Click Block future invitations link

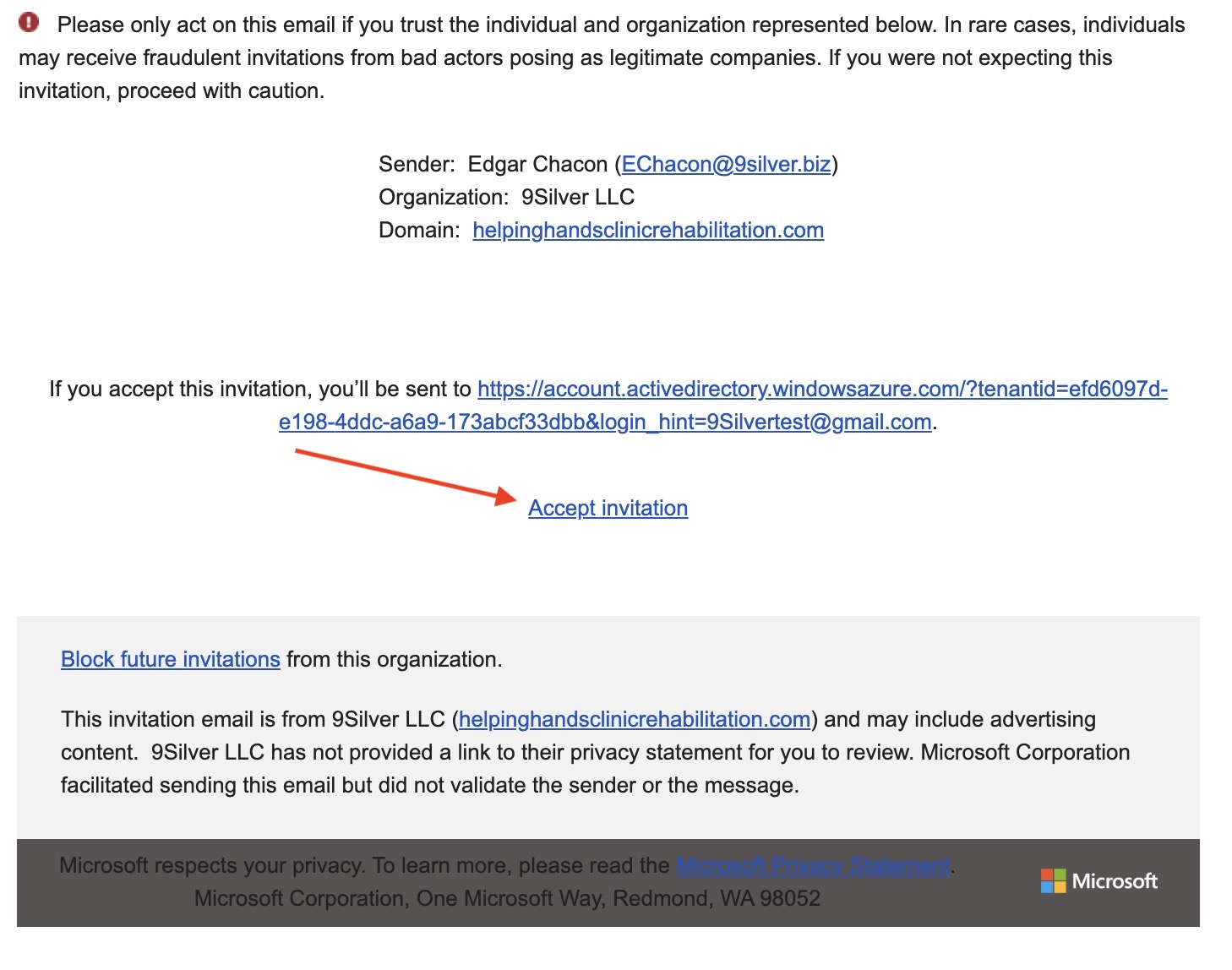[171, 659]
